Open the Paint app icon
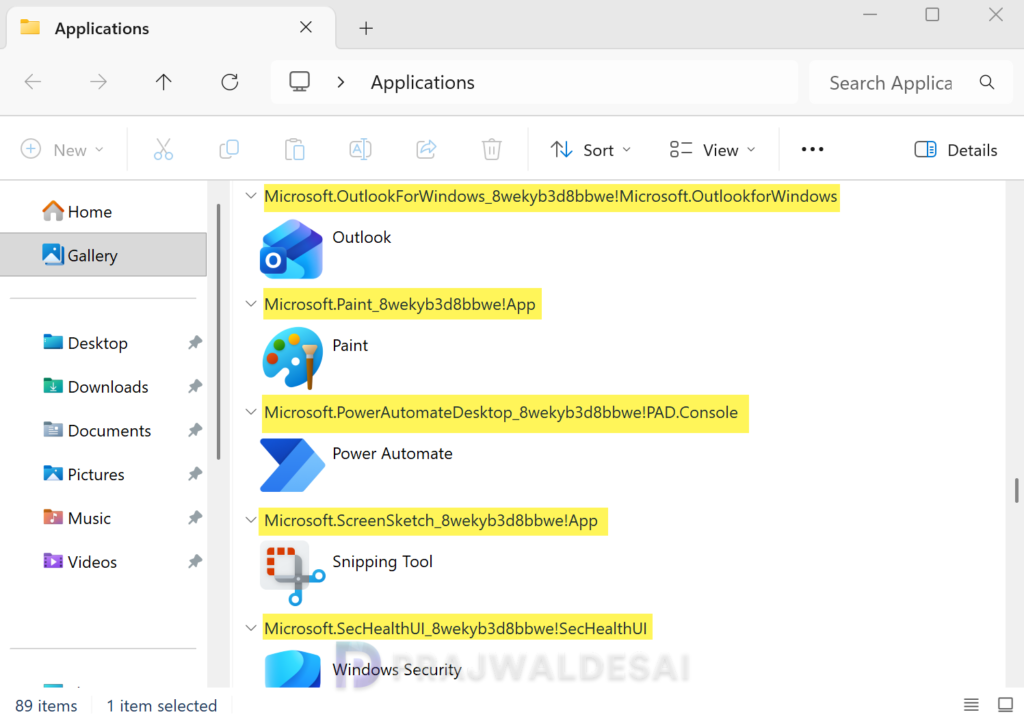 (x=293, y=357)
